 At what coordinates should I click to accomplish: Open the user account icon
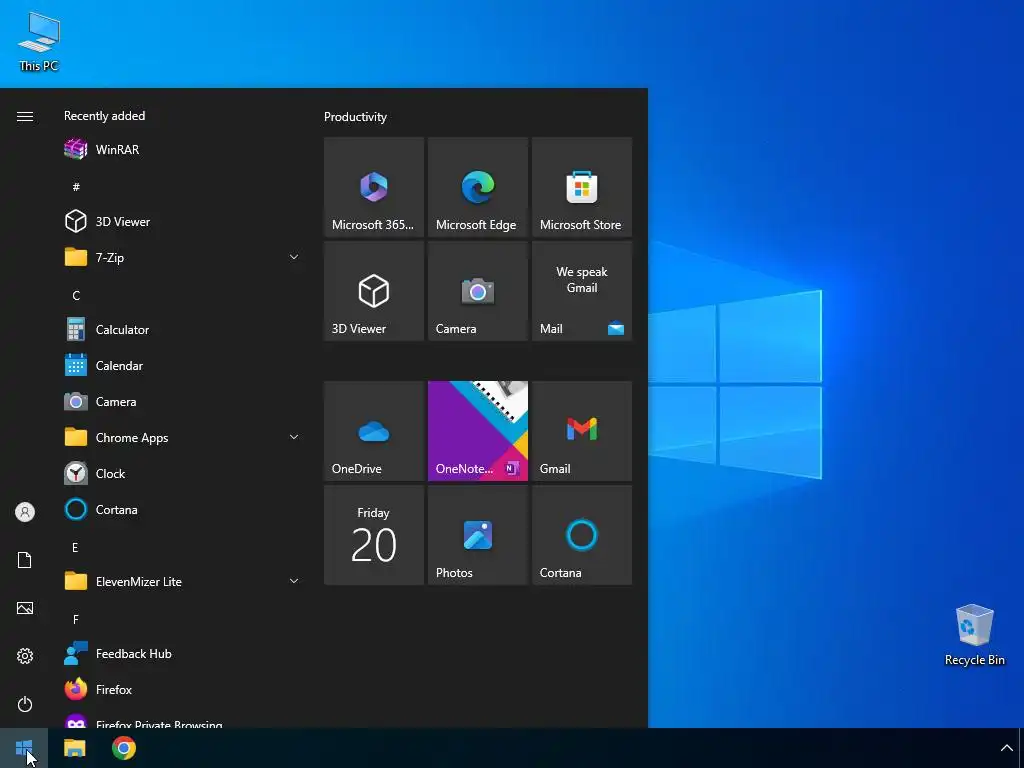tap(25, 512)
